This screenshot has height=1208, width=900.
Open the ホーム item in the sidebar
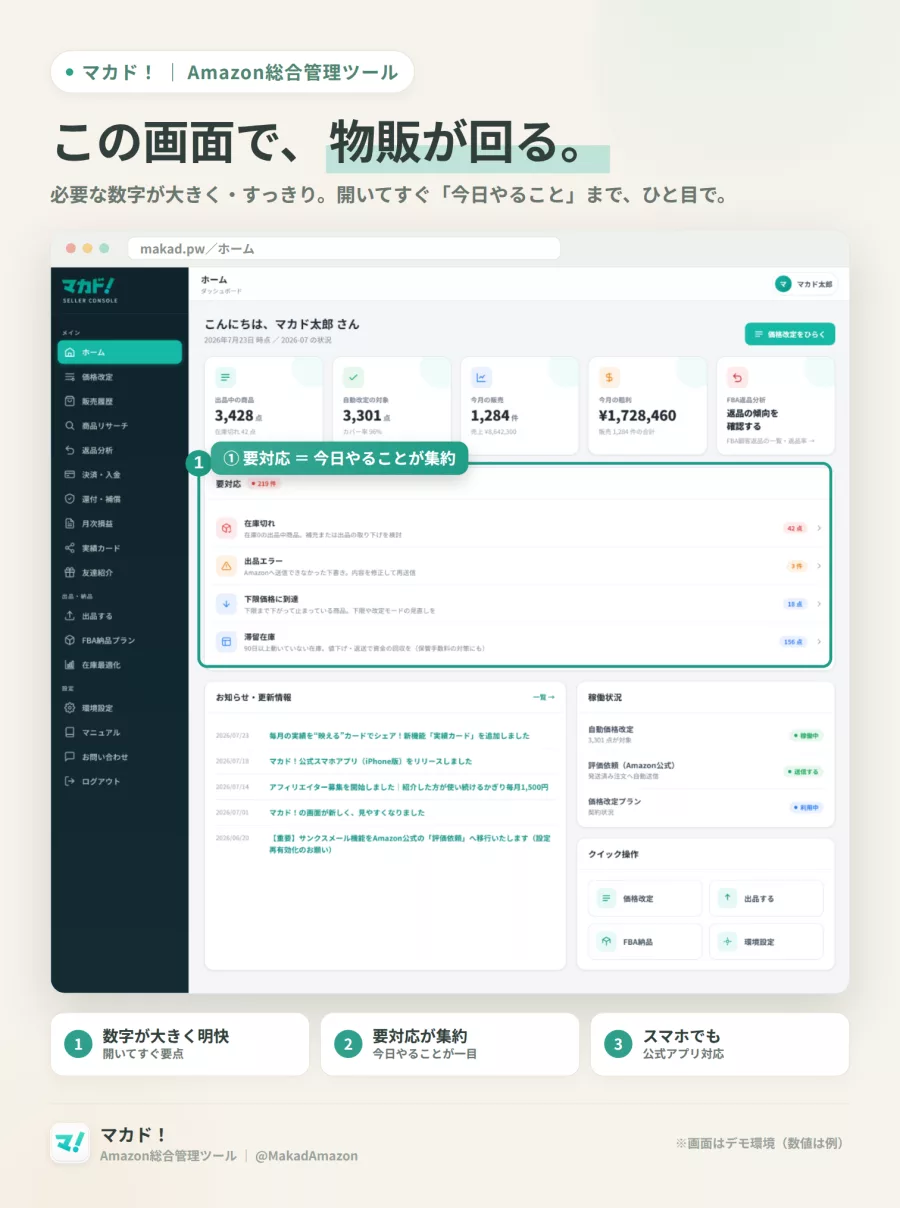coord(120,352)
